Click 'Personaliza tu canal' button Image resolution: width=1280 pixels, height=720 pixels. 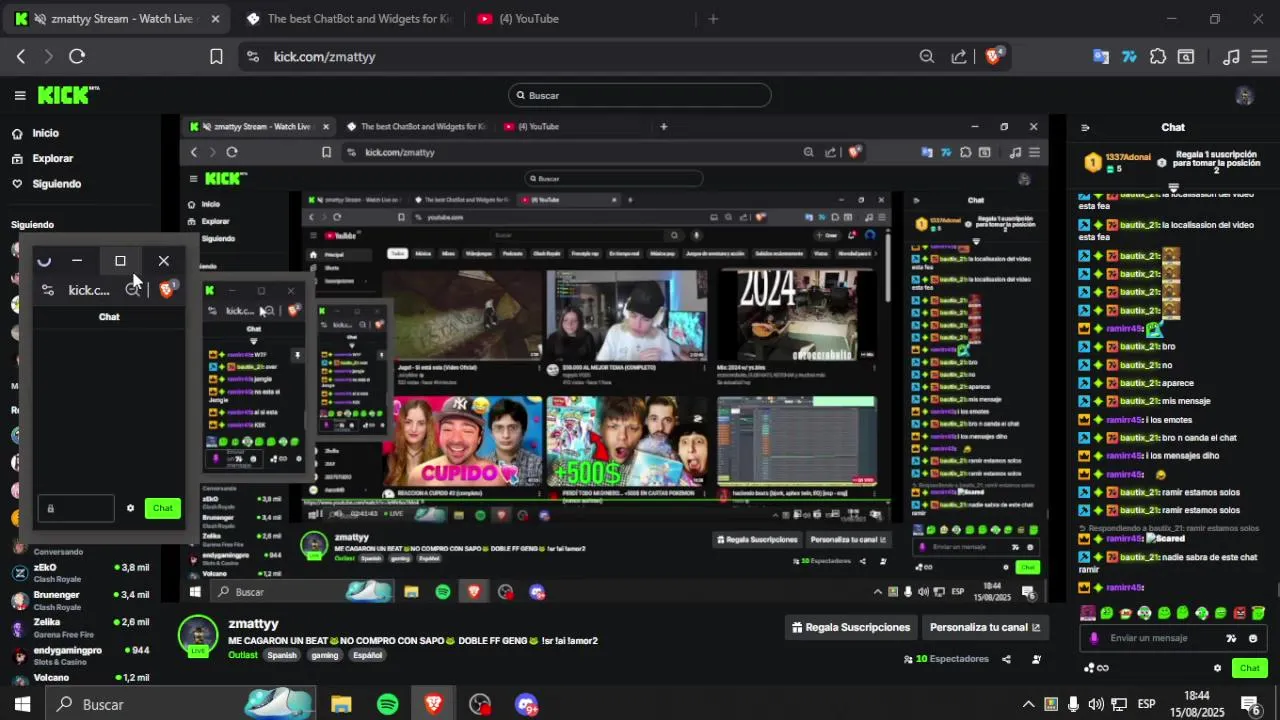[985, 628]
